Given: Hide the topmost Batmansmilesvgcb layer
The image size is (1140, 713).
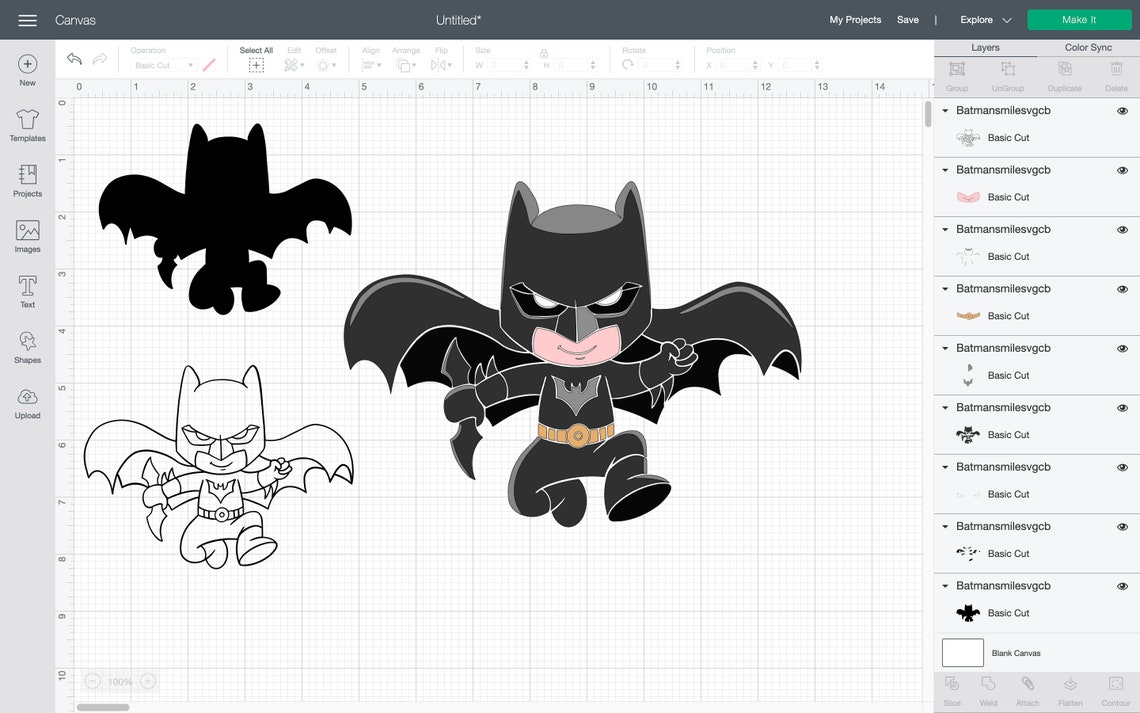Looking at the screenshot, I should (x=1122, y=110).
